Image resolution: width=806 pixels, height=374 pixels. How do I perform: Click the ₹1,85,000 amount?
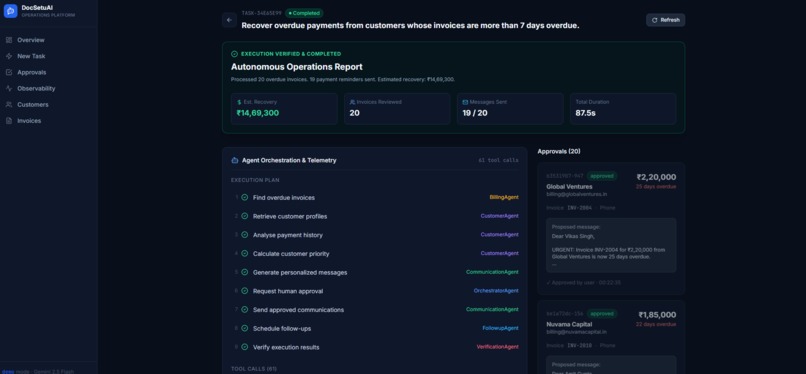pyautogui.click(x=657, y=315)
